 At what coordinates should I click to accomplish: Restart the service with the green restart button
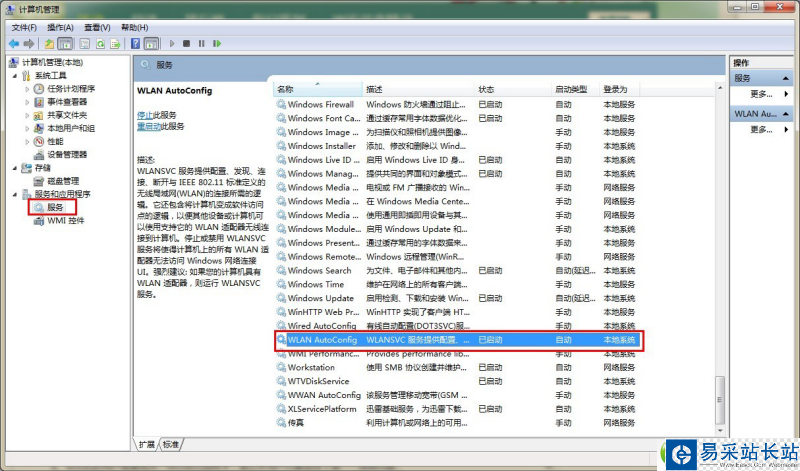click(x=217, y=44)
